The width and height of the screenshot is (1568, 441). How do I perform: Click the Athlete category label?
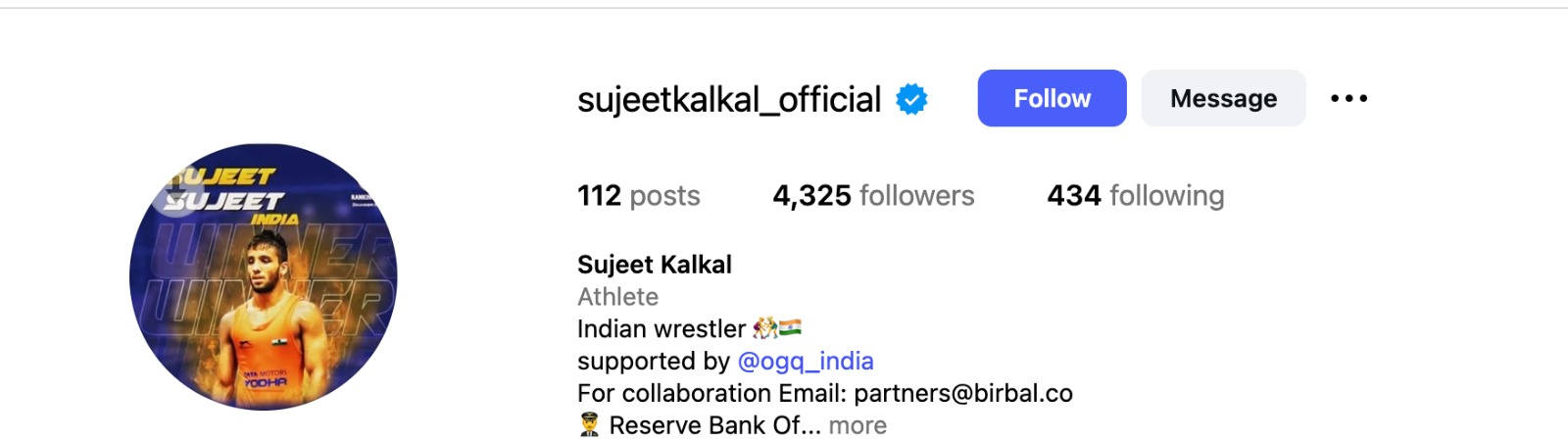617,296
